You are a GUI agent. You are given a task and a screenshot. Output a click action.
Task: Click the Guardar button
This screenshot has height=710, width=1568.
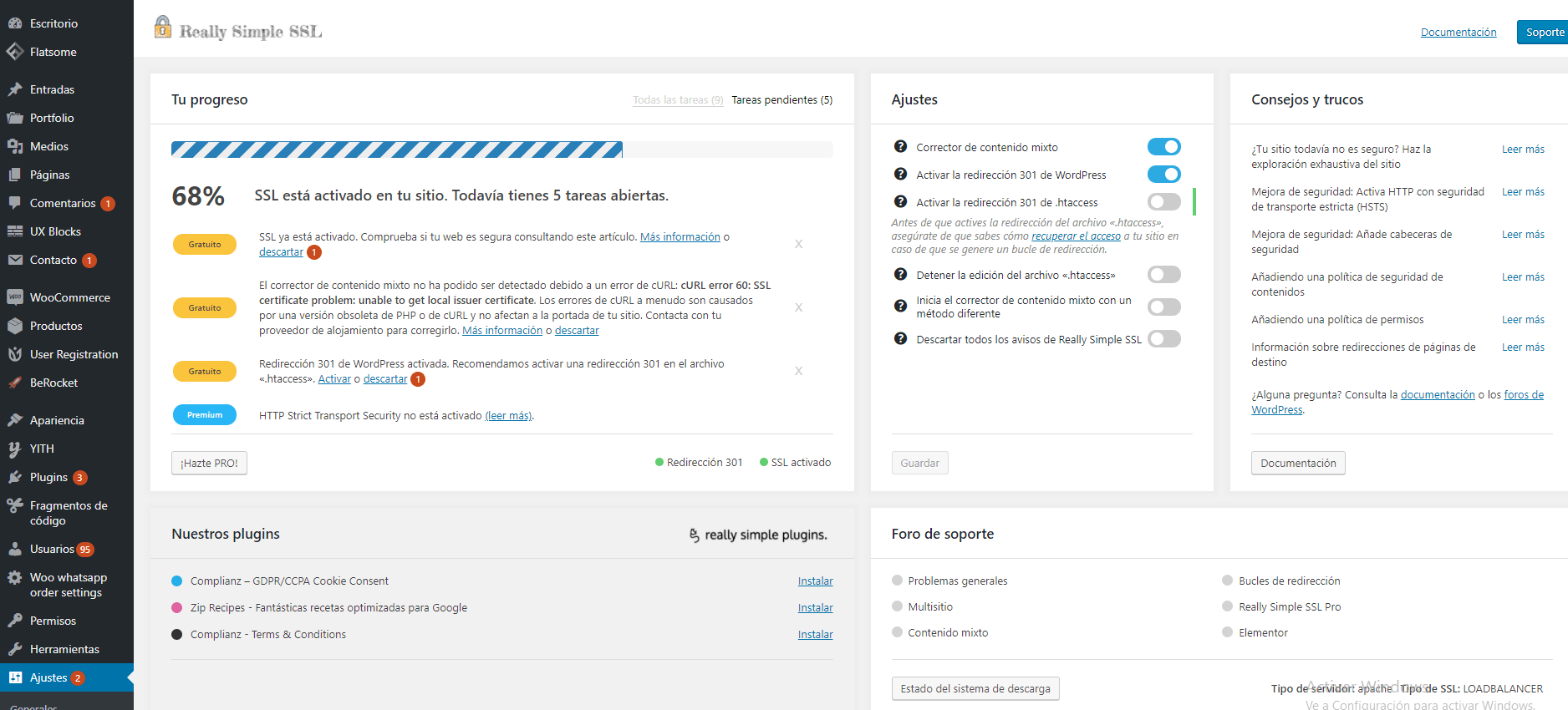point(919,463)
